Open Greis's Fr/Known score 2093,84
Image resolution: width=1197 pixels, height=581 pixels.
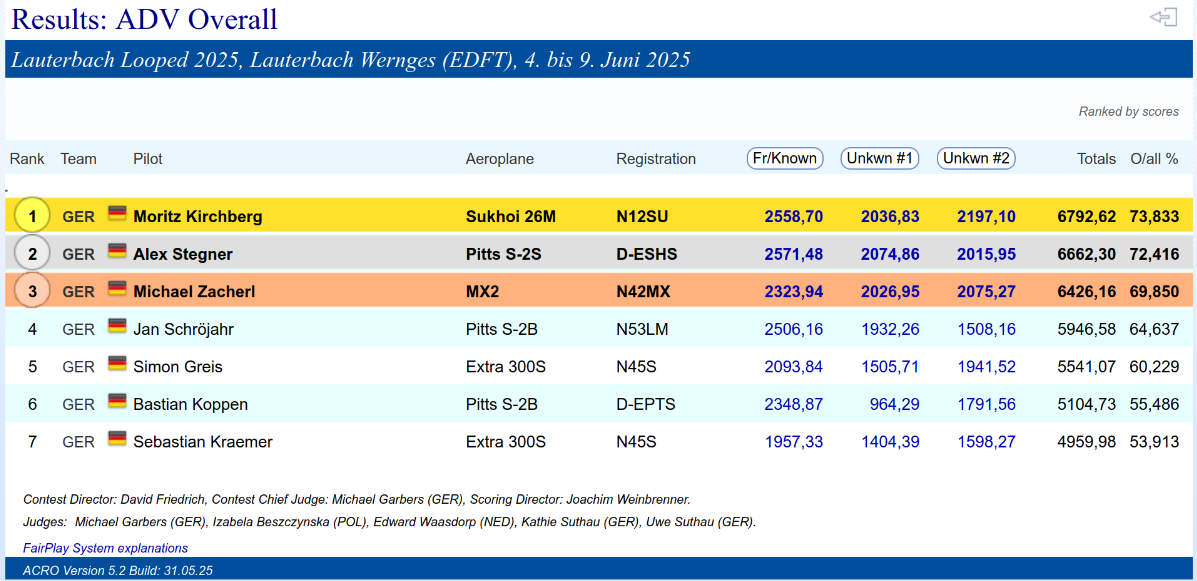[x=794, y=366]
